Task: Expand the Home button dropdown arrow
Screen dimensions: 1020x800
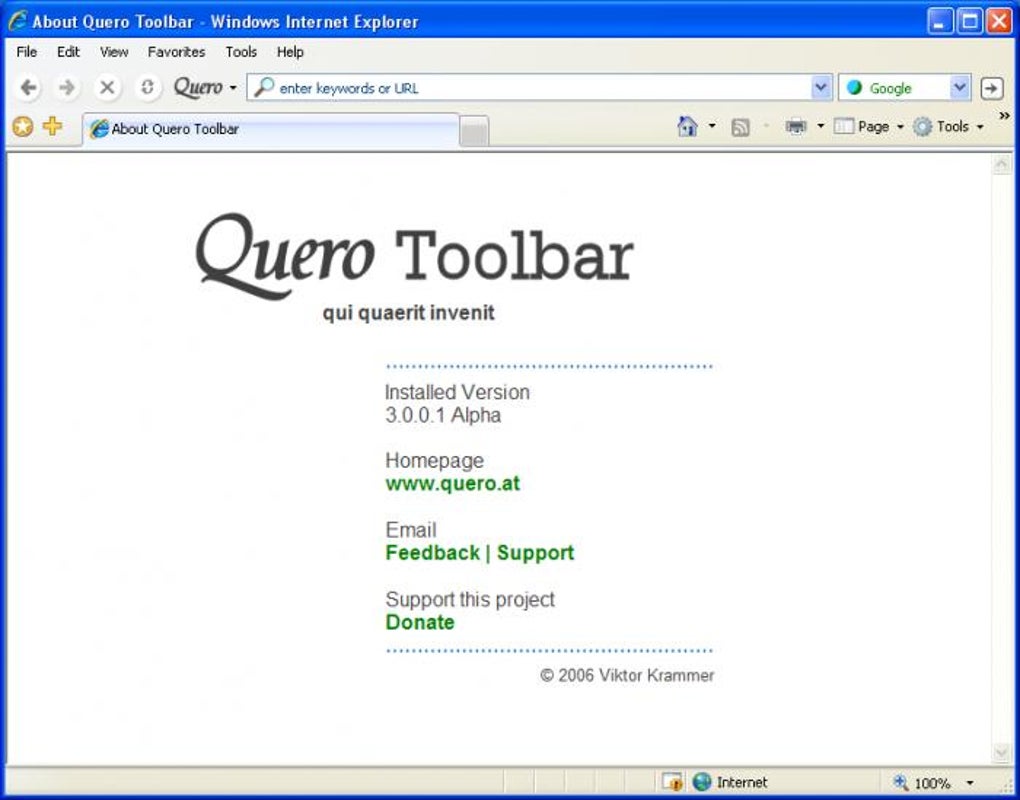Action: click(x=712, y=126)
